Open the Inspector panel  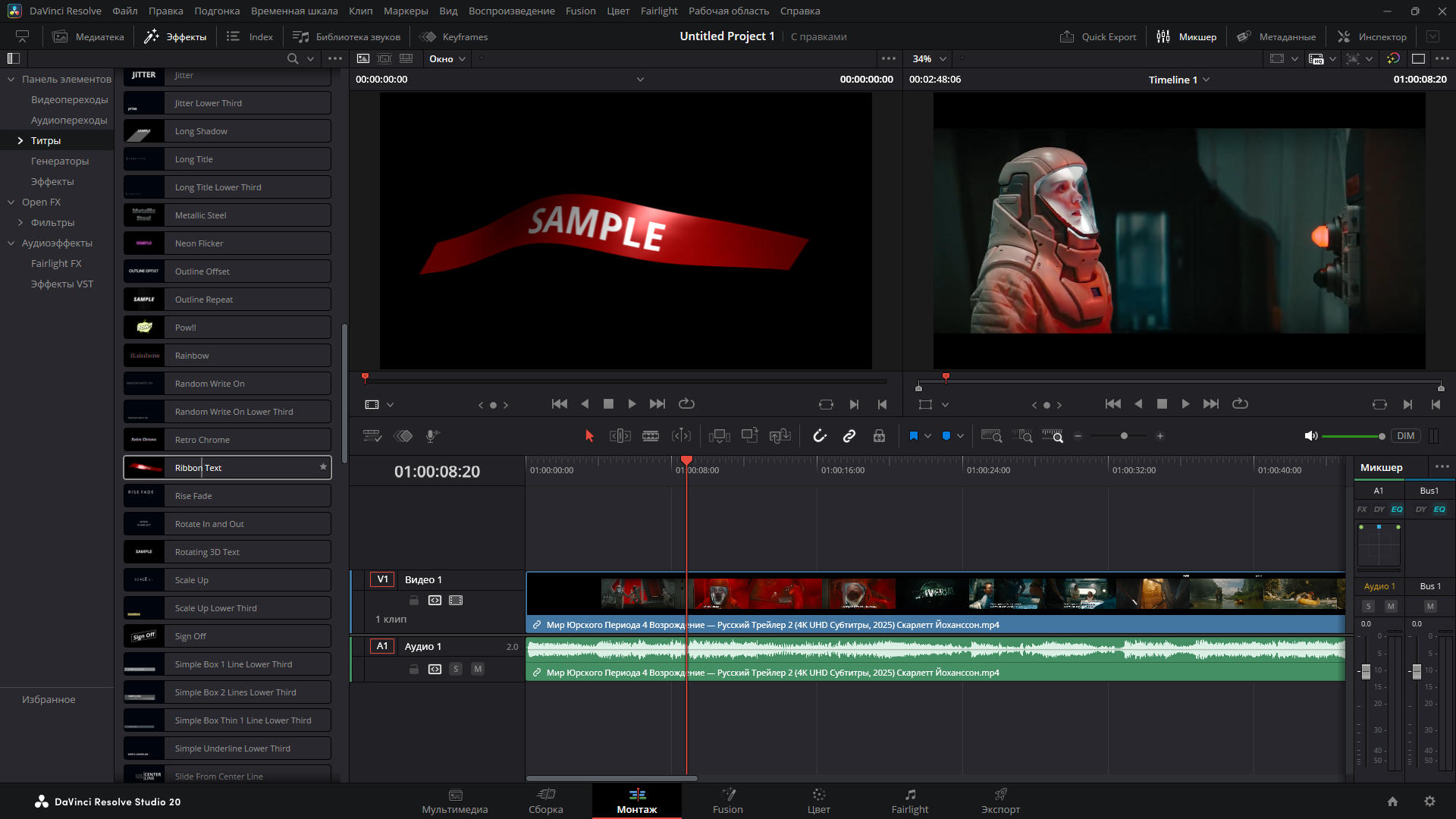pyautogui.click(x=1372, y=36)
